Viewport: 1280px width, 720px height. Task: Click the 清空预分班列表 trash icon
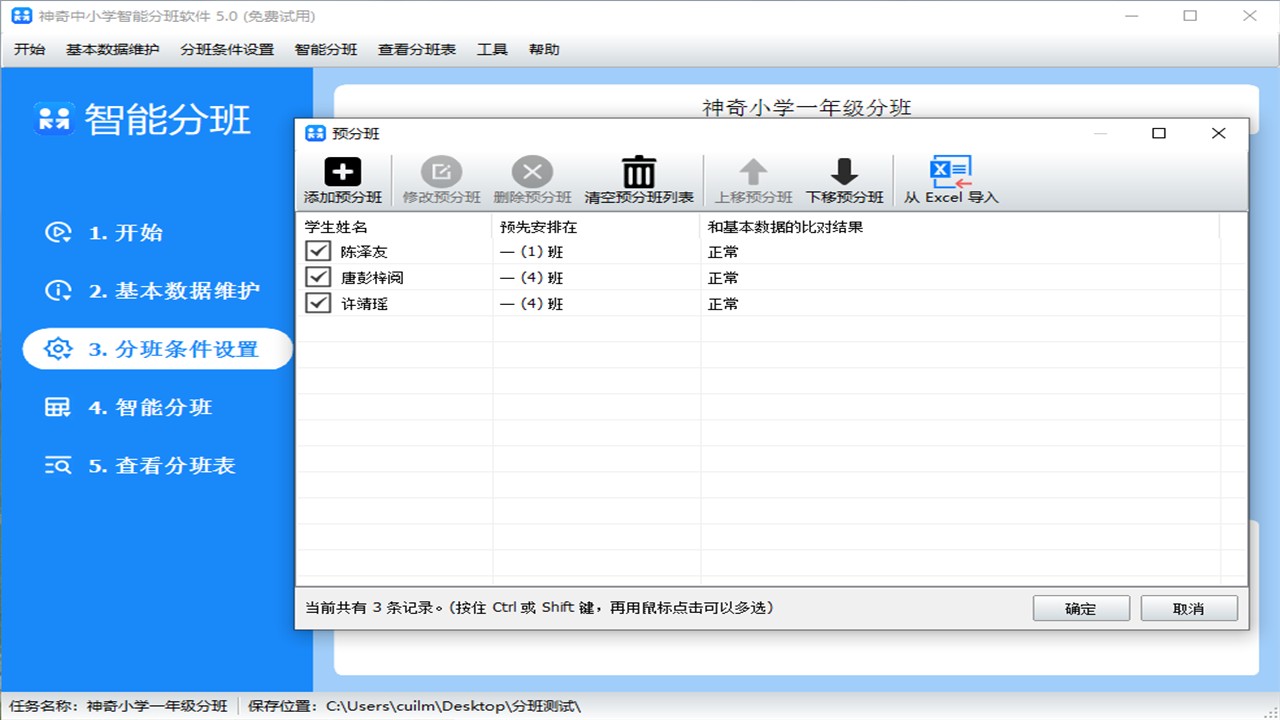(639, 170)
